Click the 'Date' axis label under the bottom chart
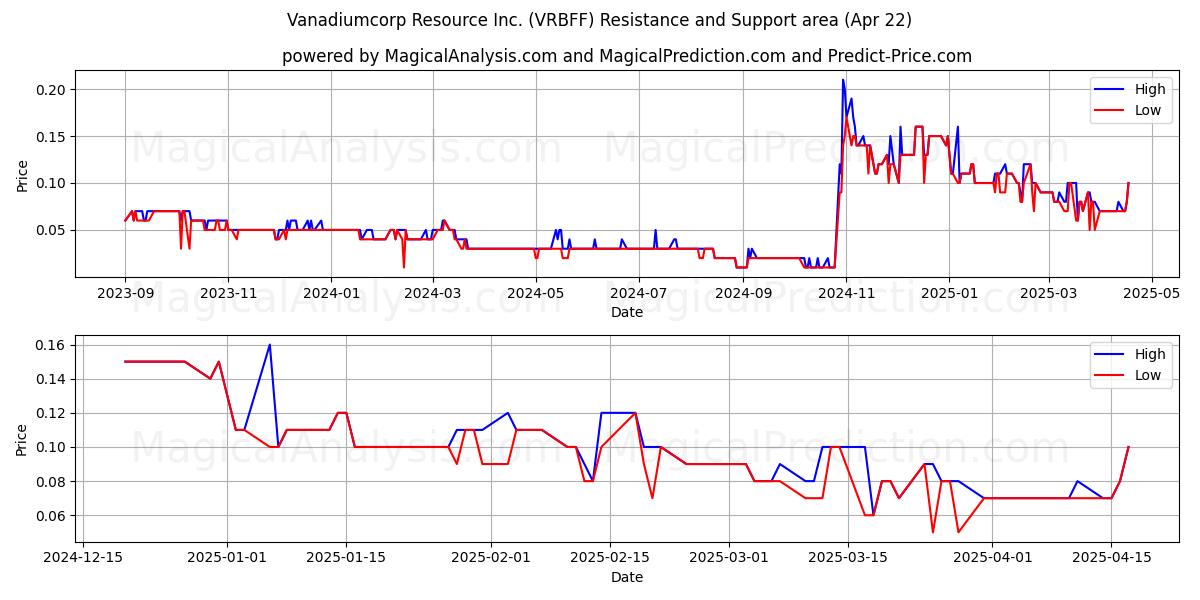The image size is (1200, 600). coord(627,577)
